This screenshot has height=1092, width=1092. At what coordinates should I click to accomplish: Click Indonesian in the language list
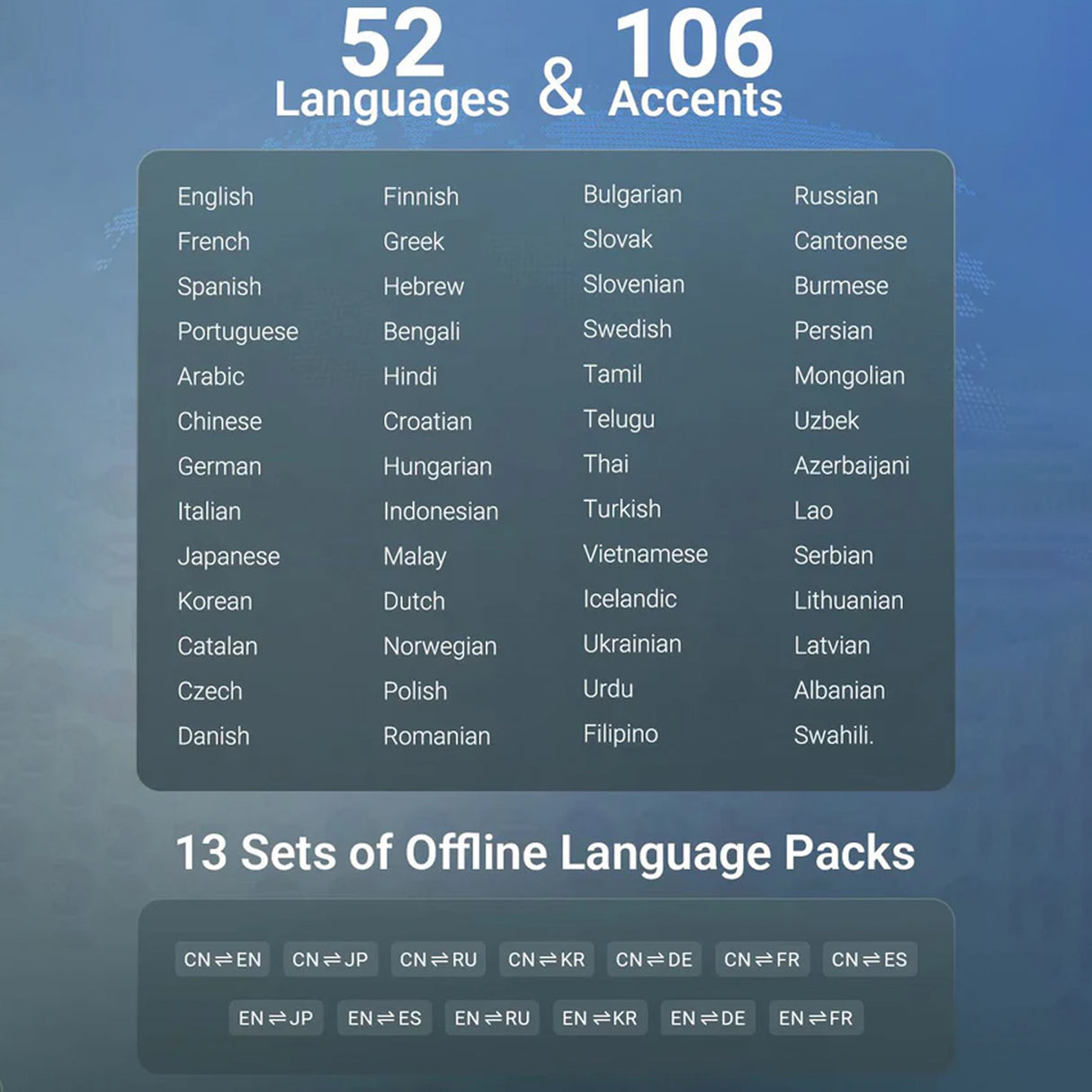pos(441,511)
